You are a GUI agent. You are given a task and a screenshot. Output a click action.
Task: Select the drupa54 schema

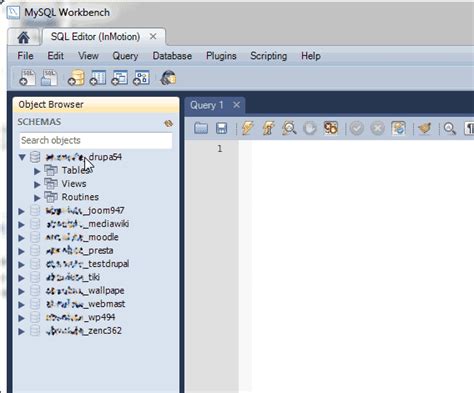click(x=84, y=157)
